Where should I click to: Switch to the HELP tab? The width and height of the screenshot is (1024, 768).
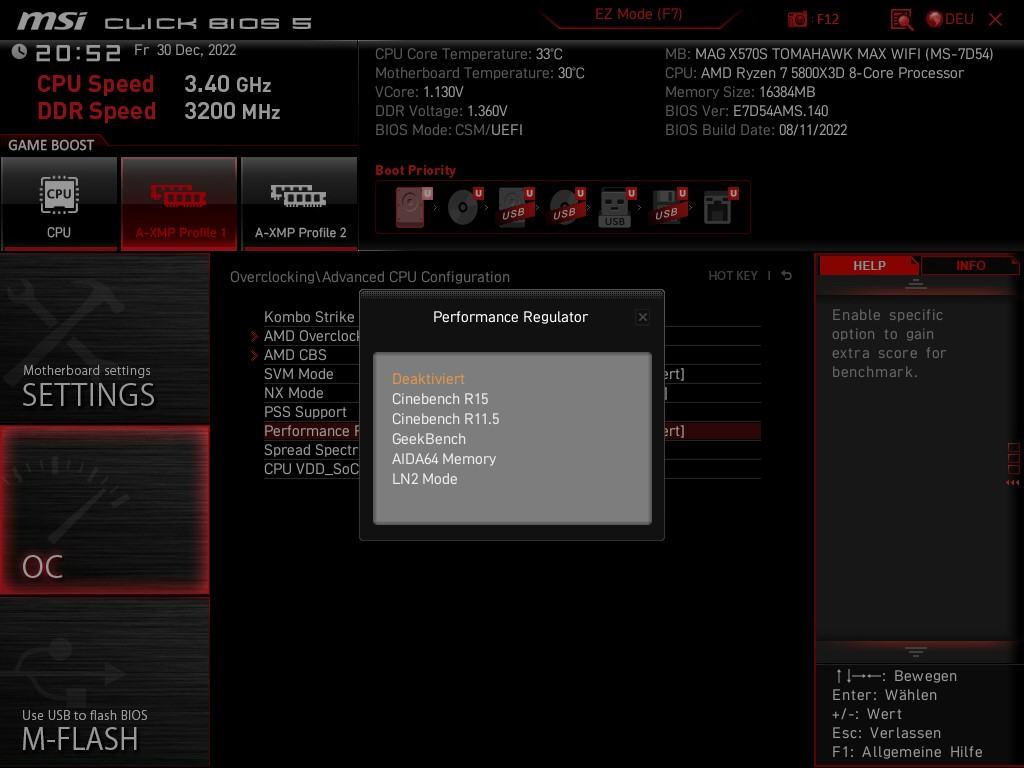[869, 266]
